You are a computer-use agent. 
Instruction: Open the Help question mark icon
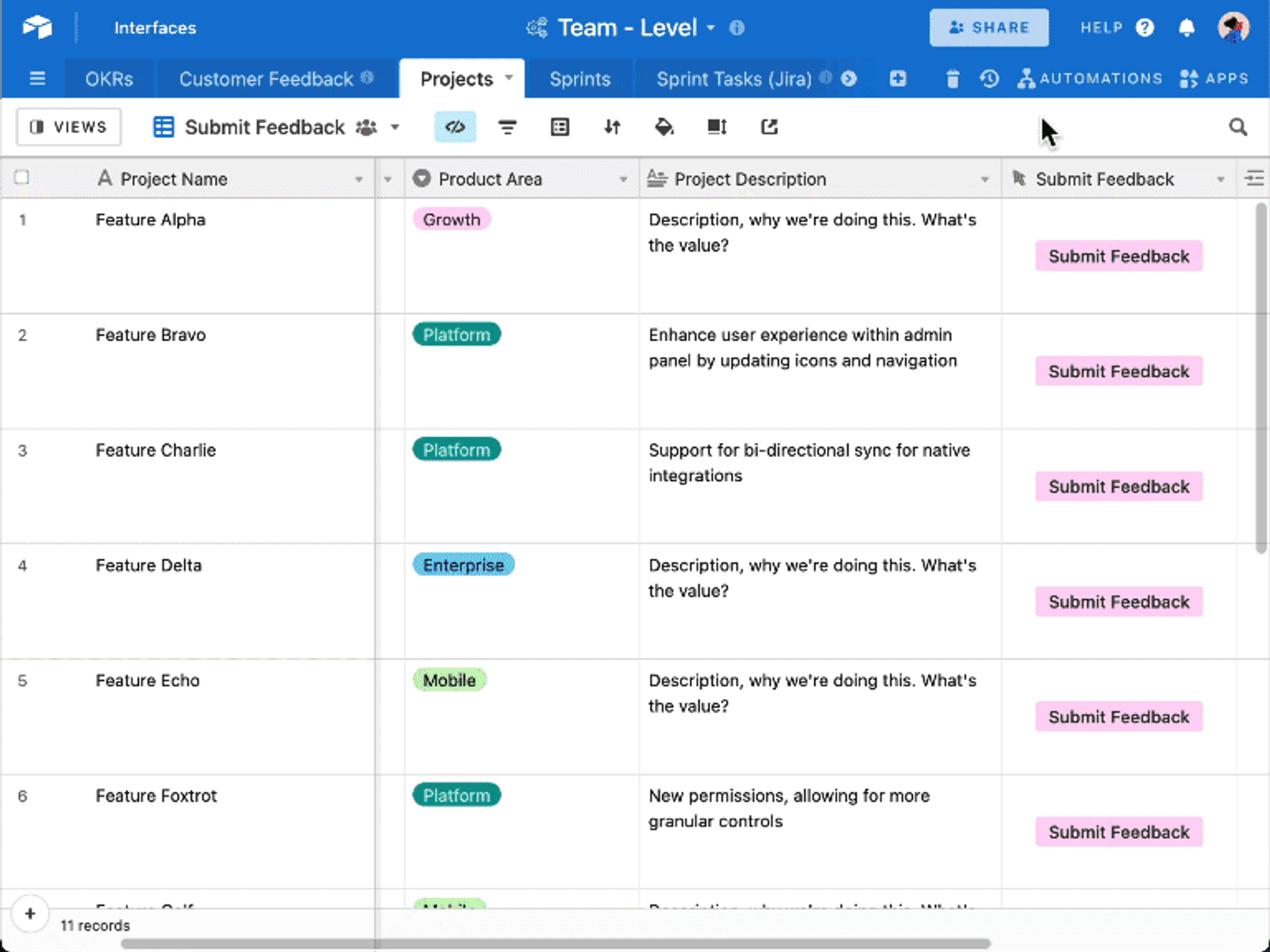[x=1145, y=28]
